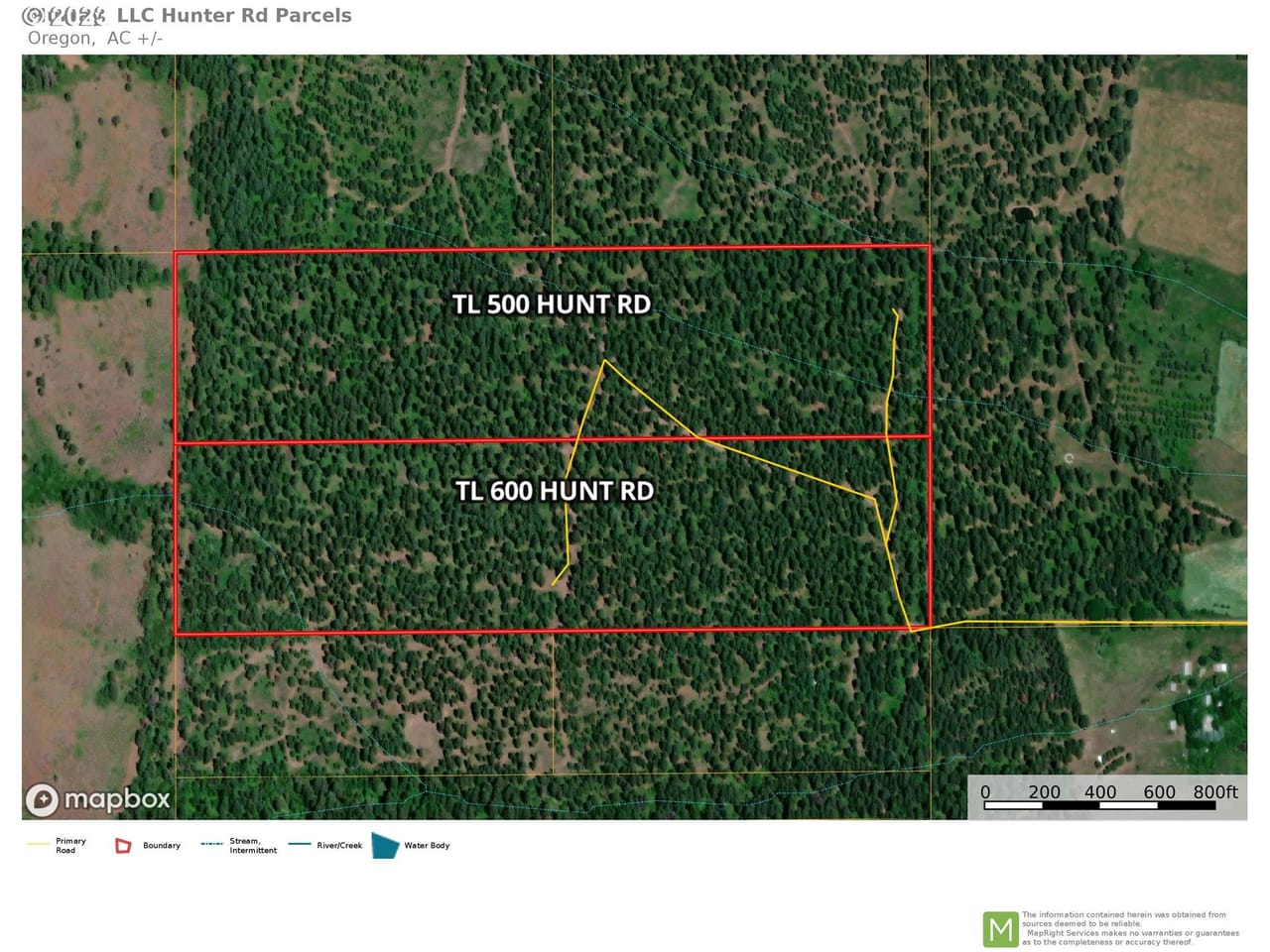Image resolution: width=1270 pixels, height=952 pixels.
Task: Click the yellow Primary Road legend line
Action: 36,843
